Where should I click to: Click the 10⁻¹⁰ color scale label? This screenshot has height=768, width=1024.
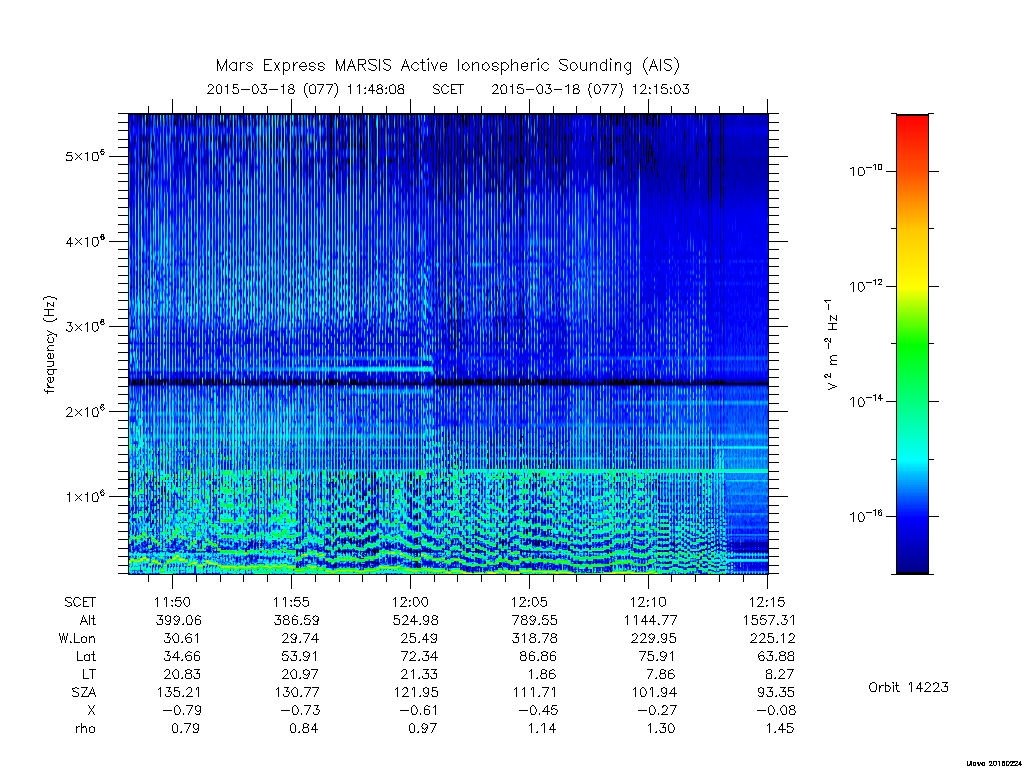coord(866,171)
